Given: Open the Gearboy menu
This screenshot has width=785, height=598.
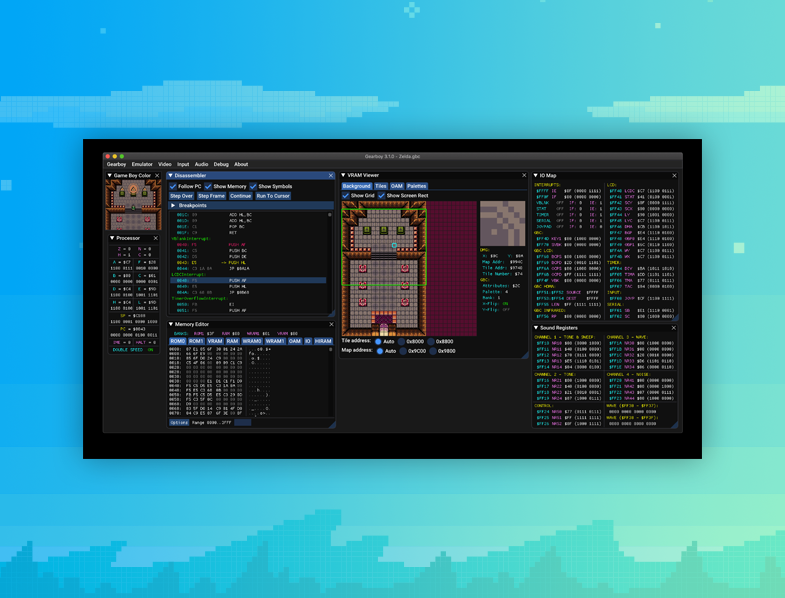Looking at the screenshot, I should (116, 164).
